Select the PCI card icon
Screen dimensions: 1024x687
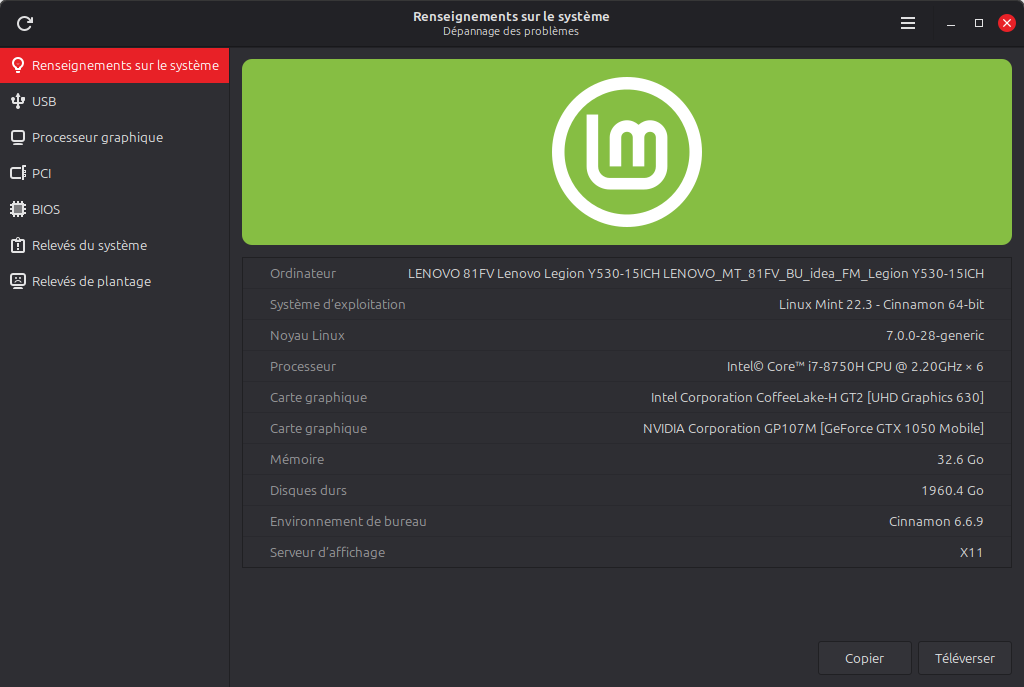click(x=18, y=173)
